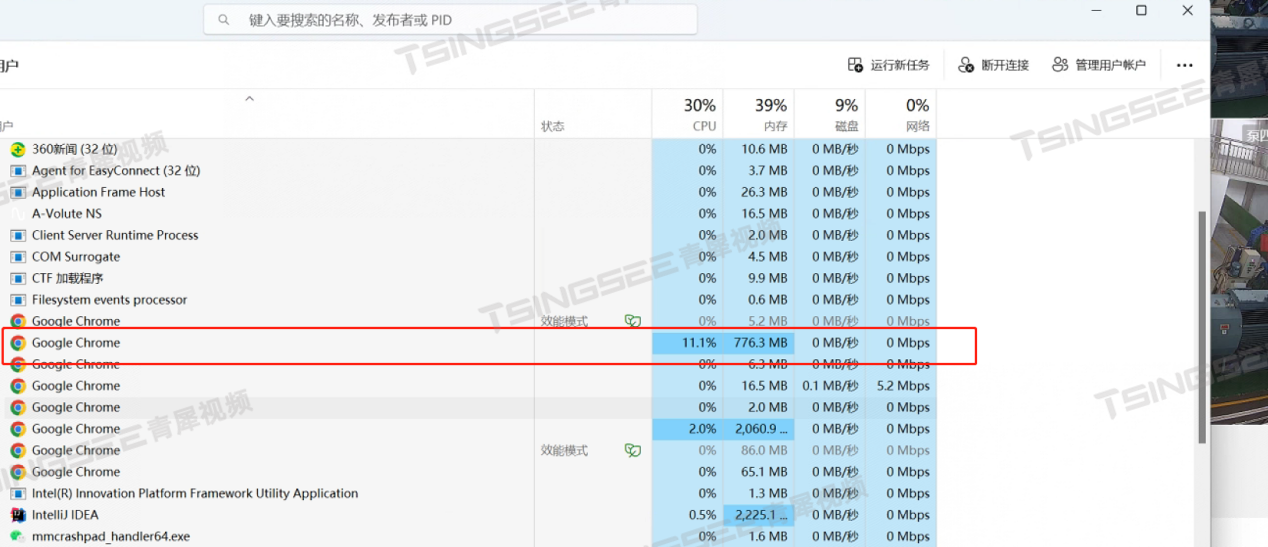Click the 0.5% CPU value
The width and height of the screenshot is (1268, 547).
click(x=702, y=515)
